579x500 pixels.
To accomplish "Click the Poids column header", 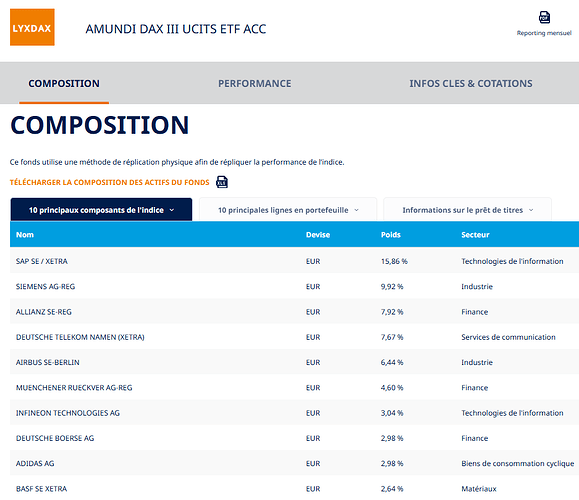I will [x=391, y=235].
